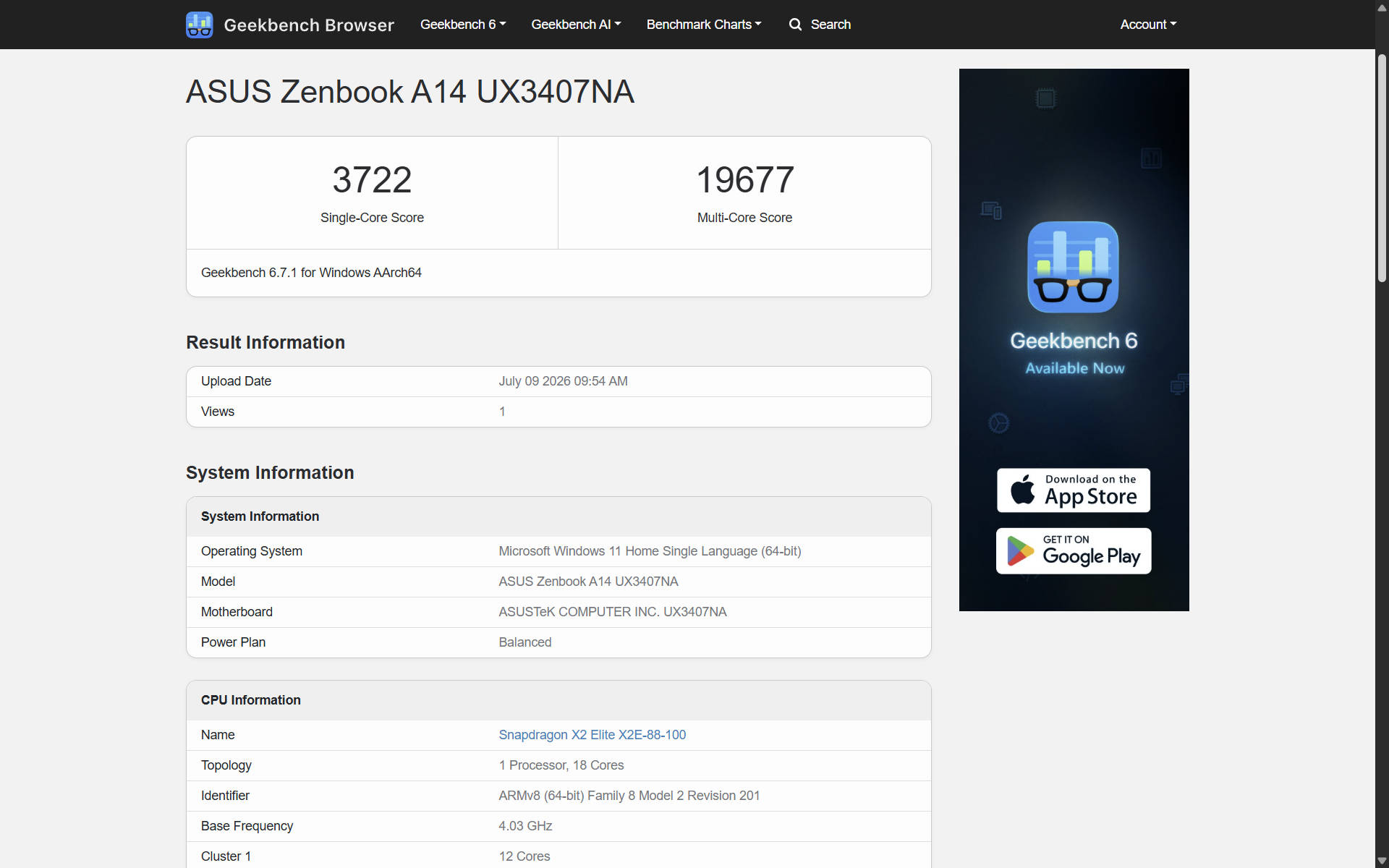The height and width of the screenshot is (868, 1389).
Task: Click the '12 Cores' value
Action: [x=524, y=856]
